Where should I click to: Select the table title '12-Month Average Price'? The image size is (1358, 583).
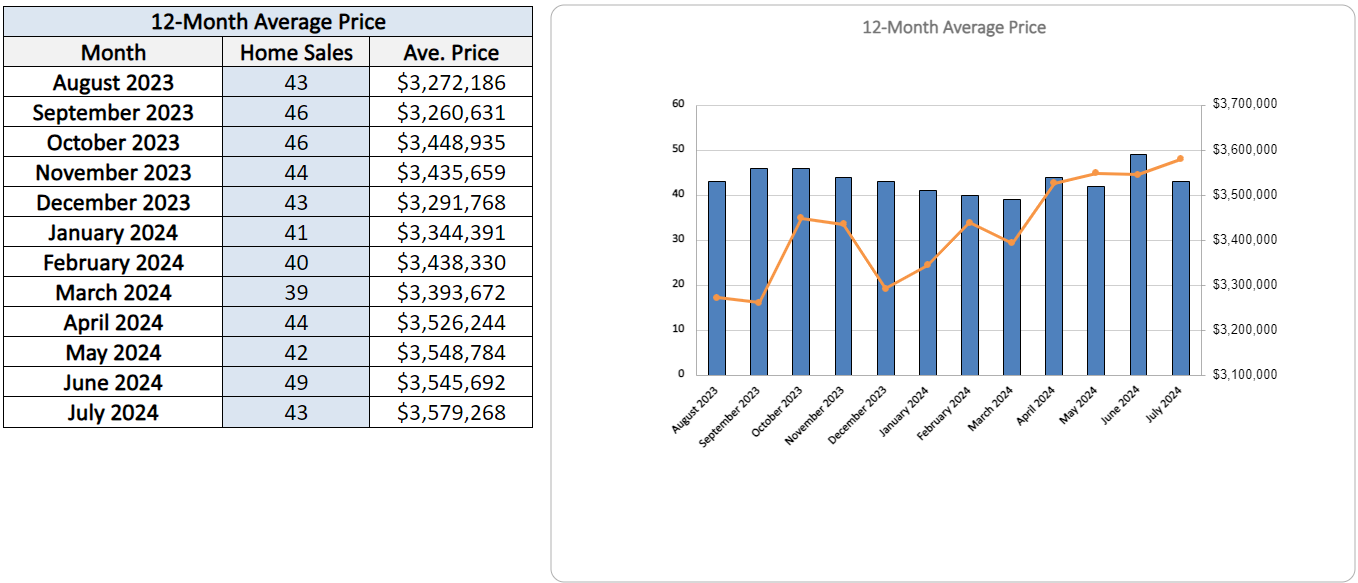click(x=268, y=22)
